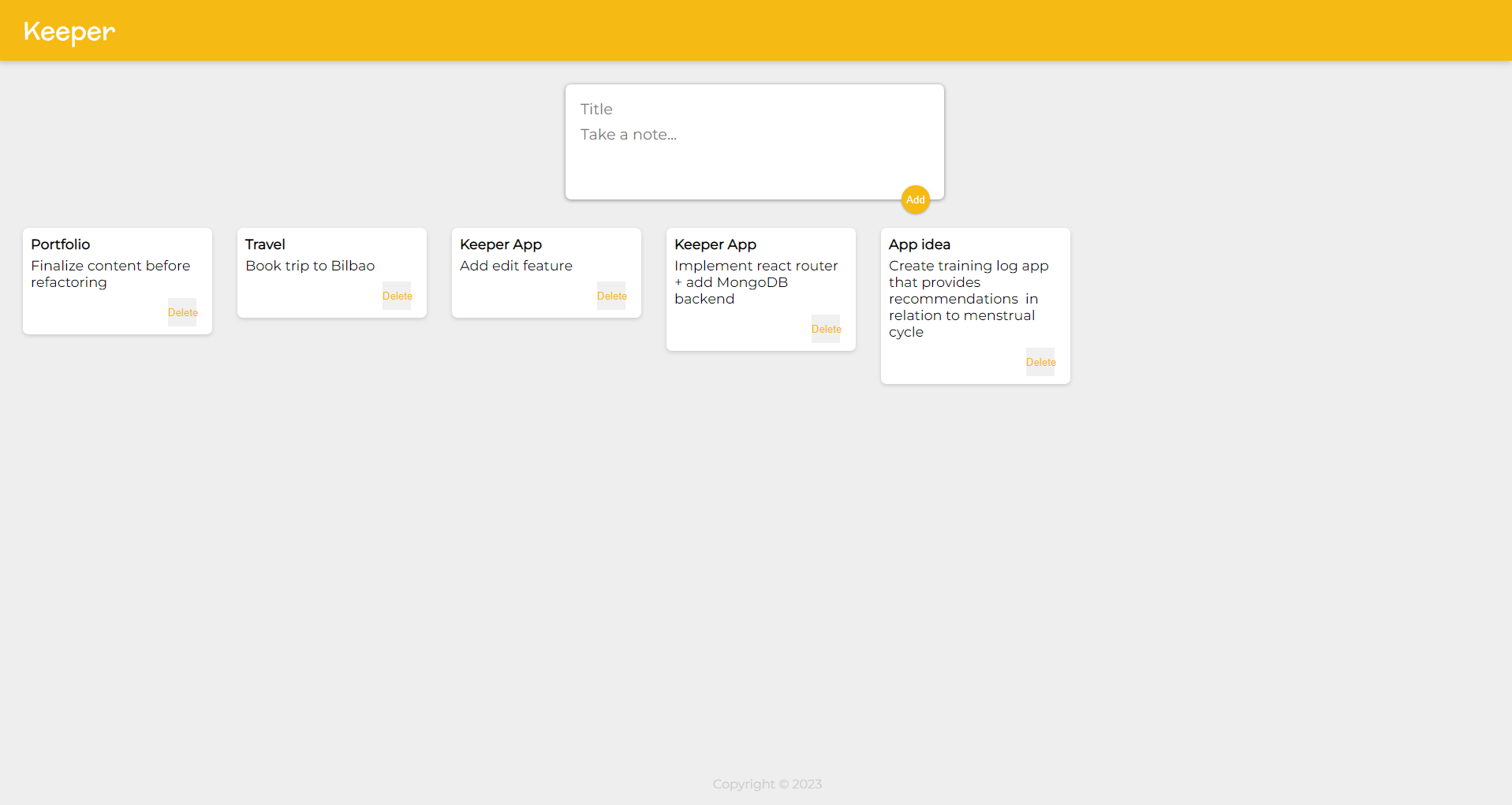Delete the App idea note
The height and width of the screenshot is (805, 1512).
point(1040,362)
